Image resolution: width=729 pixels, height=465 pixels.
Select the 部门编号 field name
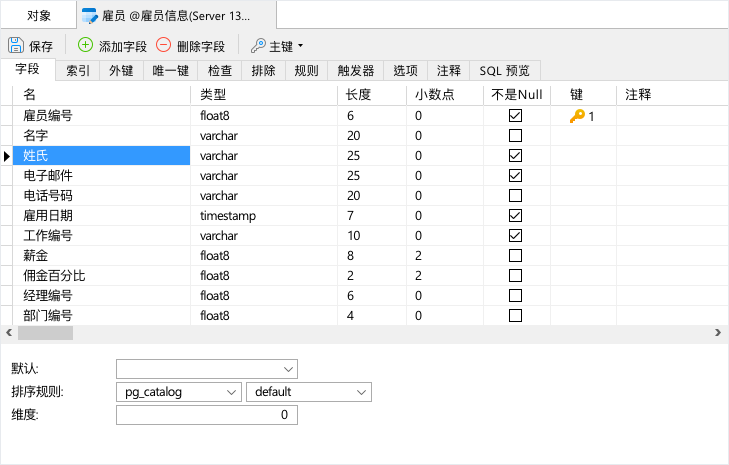coord(48,315)
